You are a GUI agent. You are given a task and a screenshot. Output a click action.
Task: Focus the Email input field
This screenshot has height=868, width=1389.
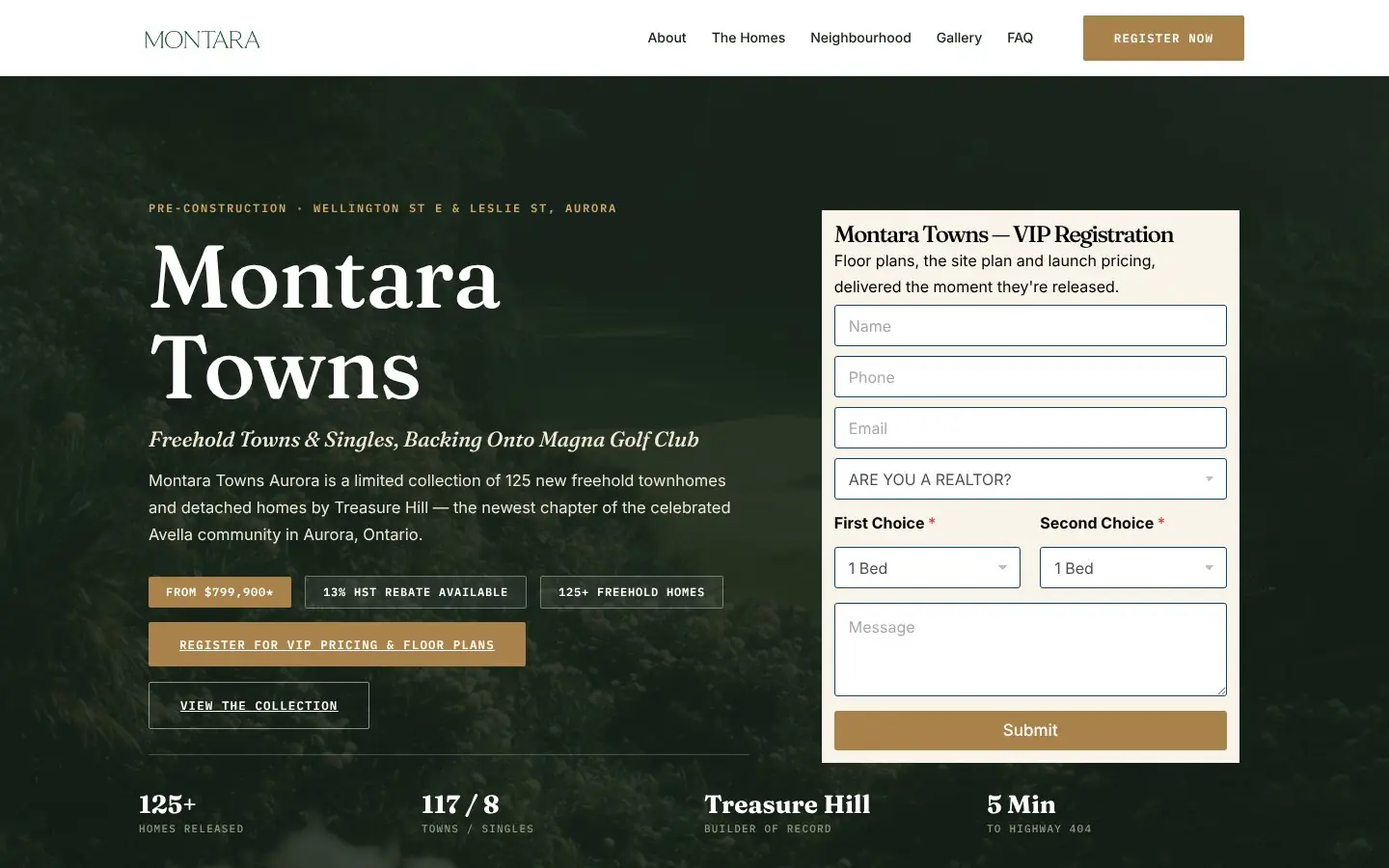click(x=1030, y=428)
